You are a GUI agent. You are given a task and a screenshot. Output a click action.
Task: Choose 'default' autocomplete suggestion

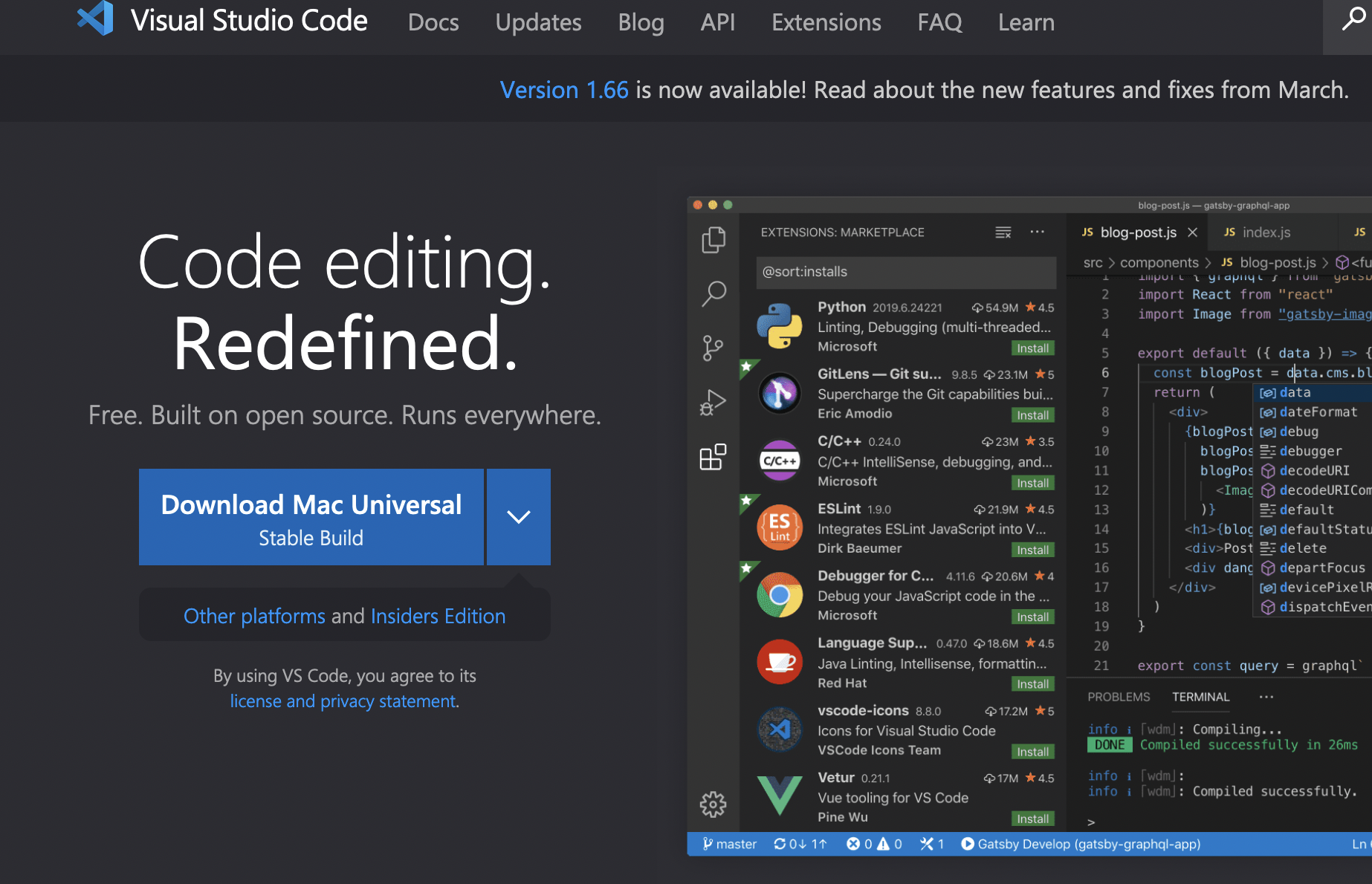(x=1313, y=510)
